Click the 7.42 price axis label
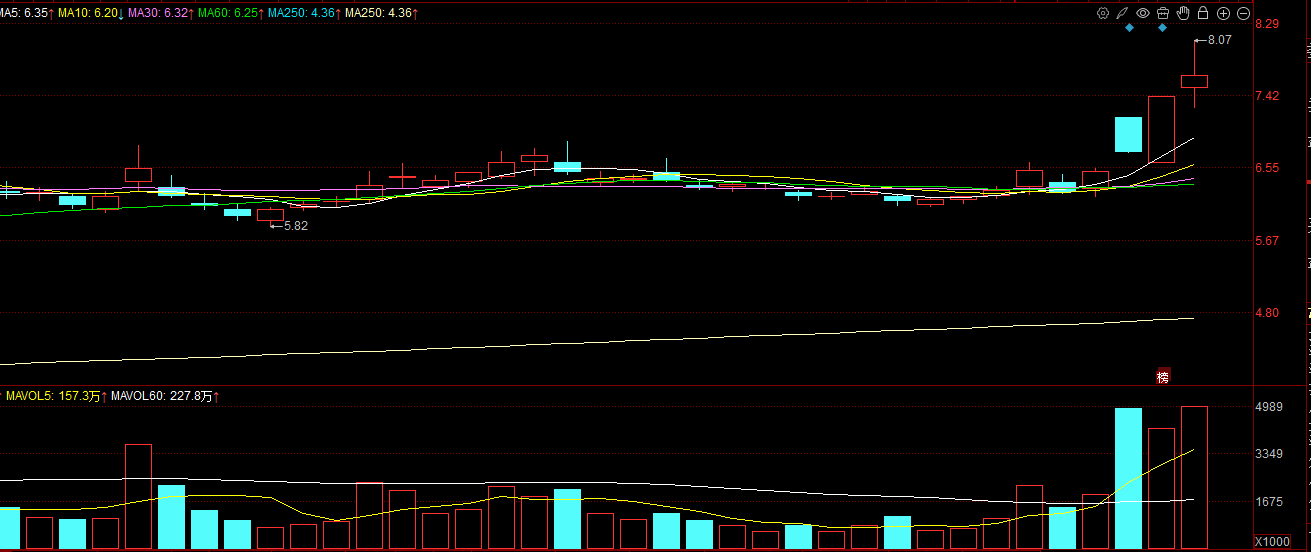 pyautogui.click(x=1267, y=96)
